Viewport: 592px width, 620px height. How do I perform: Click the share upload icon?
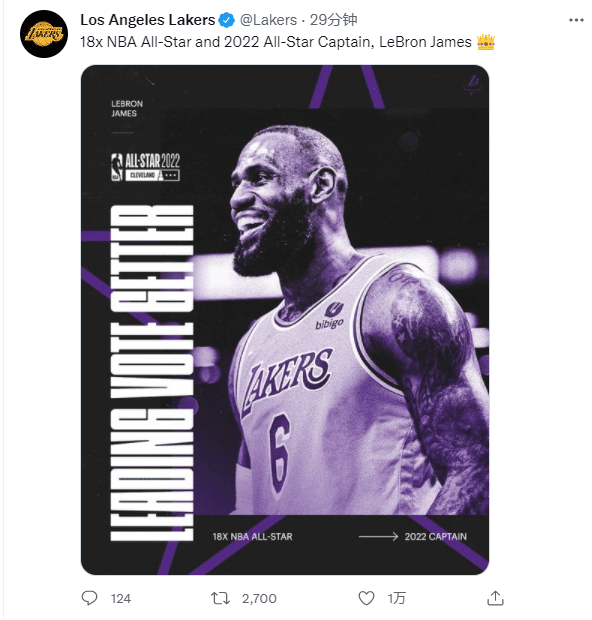[495, 598]
